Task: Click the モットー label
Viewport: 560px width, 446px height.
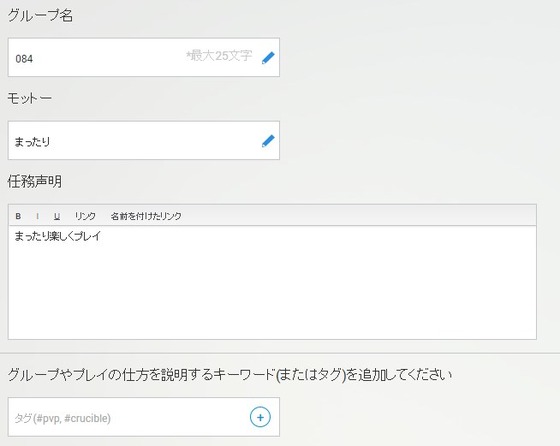Action: pyautogui.click(x=29, y=98)
